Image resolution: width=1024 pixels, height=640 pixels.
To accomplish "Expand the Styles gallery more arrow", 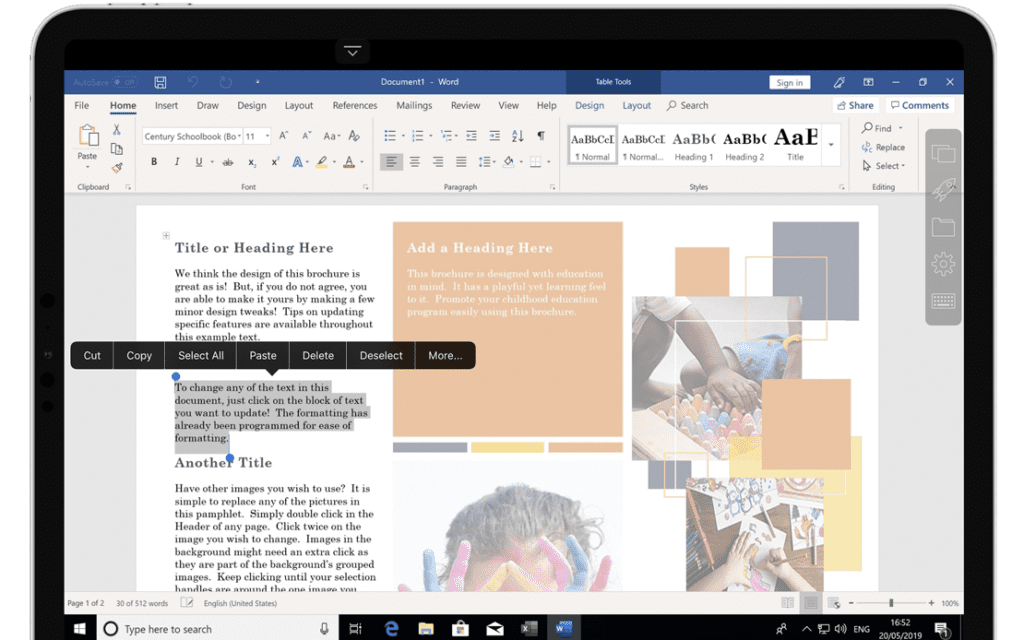I will click(x=831, y=146).
